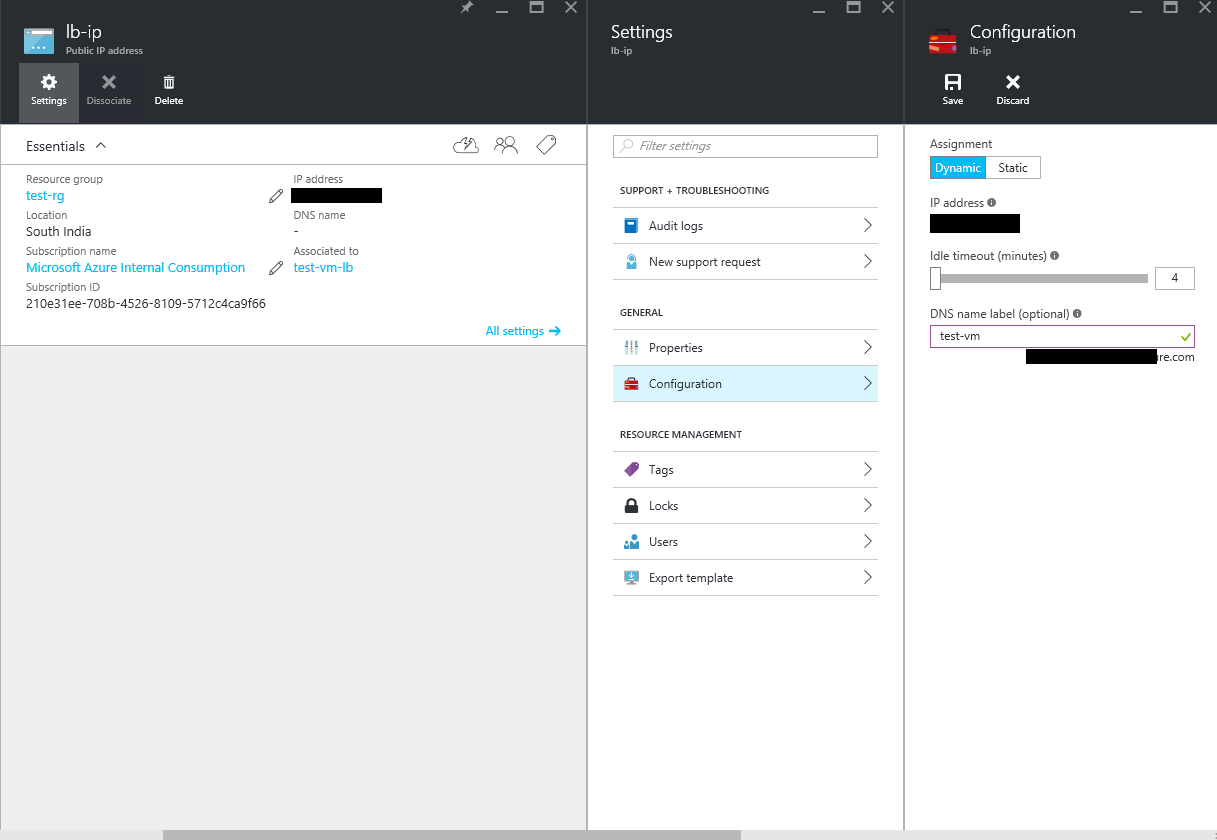Select Configuration in the Settings list

(745, 384)
